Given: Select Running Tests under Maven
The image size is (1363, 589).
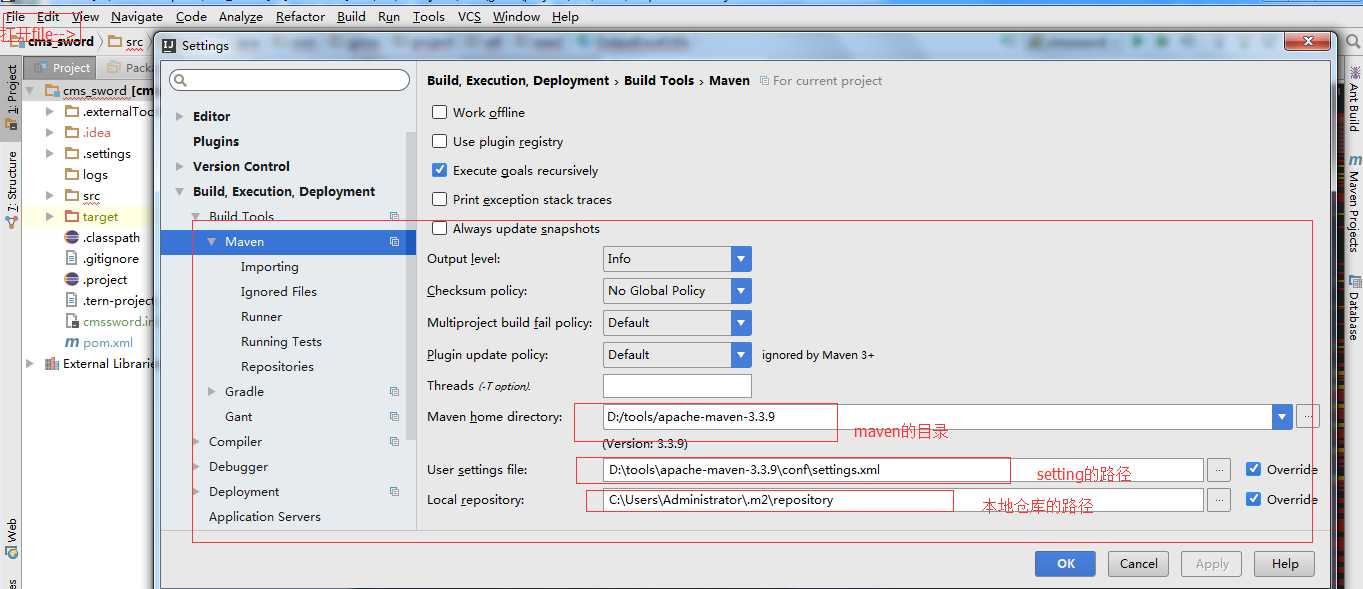Looking at the screenshot, I should click(x=281, y=342).
